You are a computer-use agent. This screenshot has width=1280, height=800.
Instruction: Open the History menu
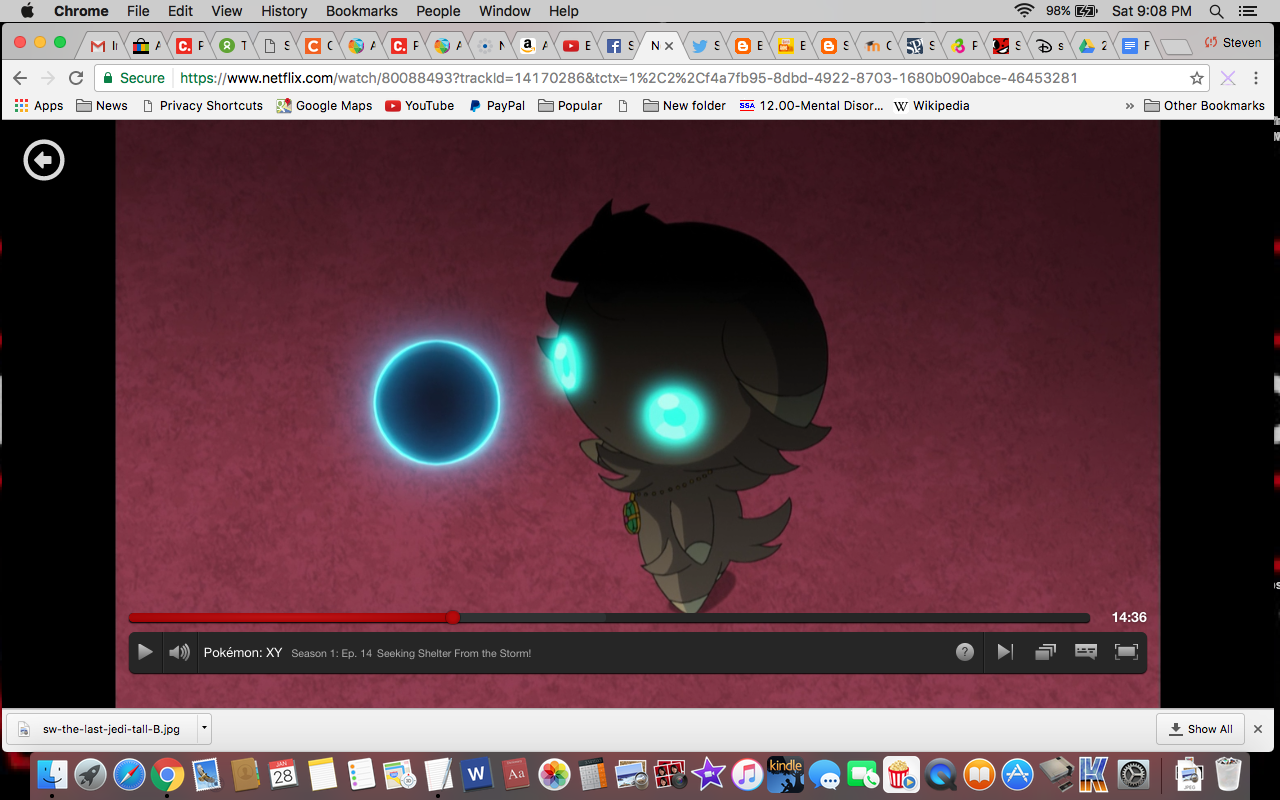(284, 11)
